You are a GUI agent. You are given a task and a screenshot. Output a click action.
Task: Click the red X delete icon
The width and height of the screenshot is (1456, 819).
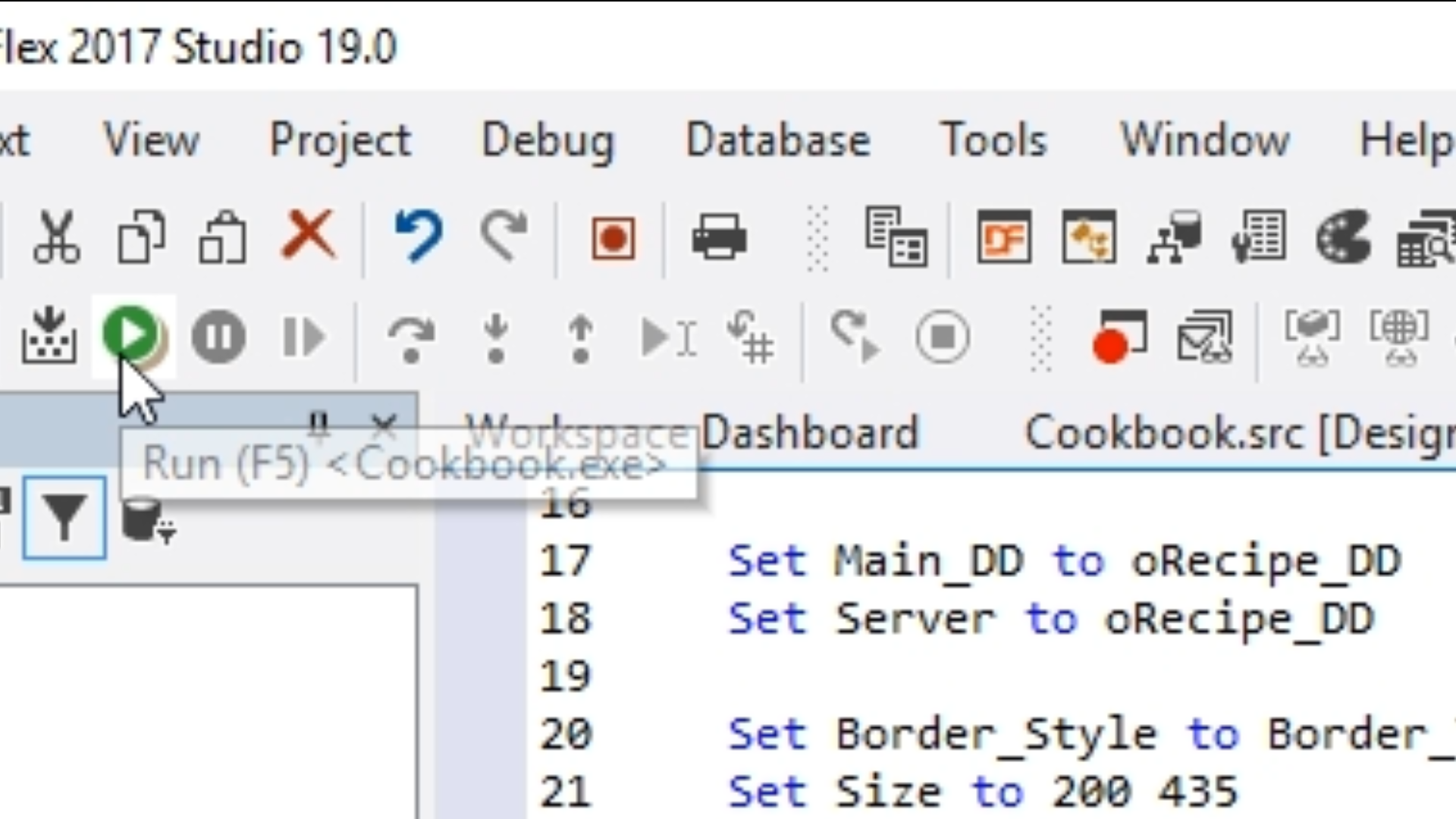point(308,236)
